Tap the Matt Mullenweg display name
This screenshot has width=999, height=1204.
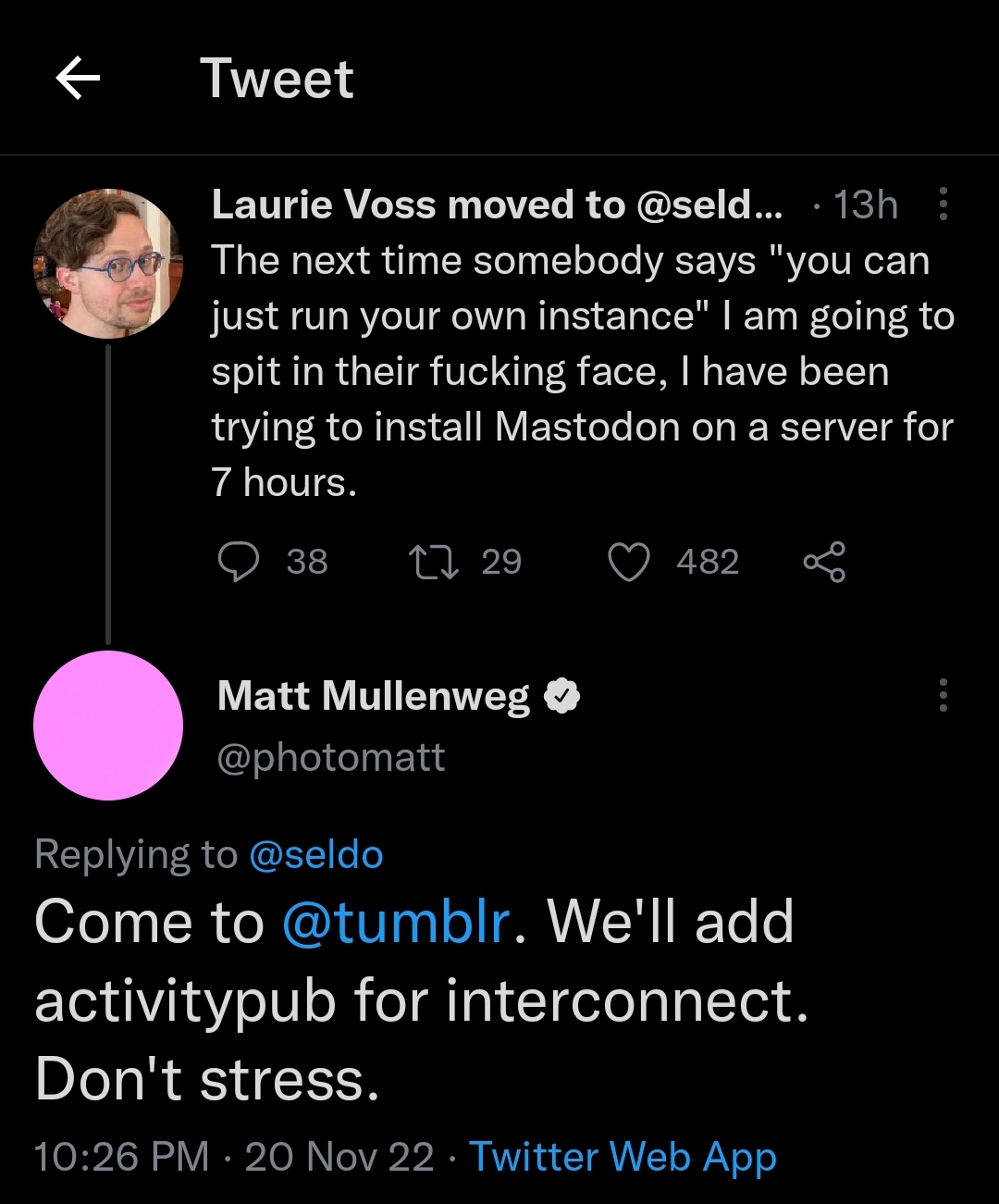(374, 696)
